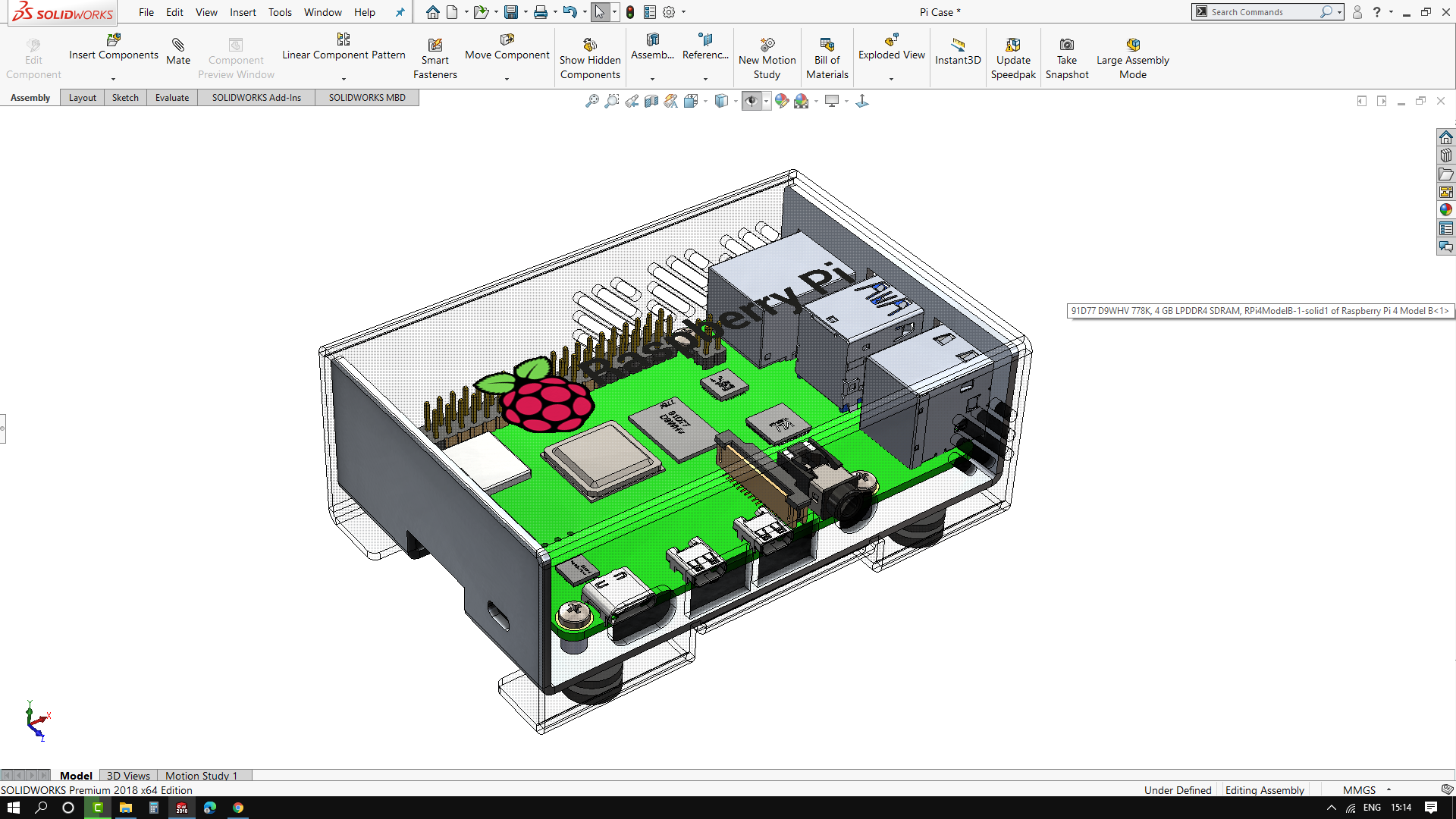Start a New Motion Study
1456x819 pixels.
(x=767, y=58)
